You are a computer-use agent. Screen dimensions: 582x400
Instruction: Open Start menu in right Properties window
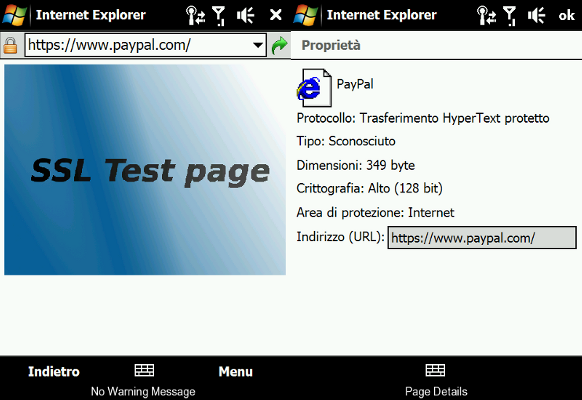[305, 15]
